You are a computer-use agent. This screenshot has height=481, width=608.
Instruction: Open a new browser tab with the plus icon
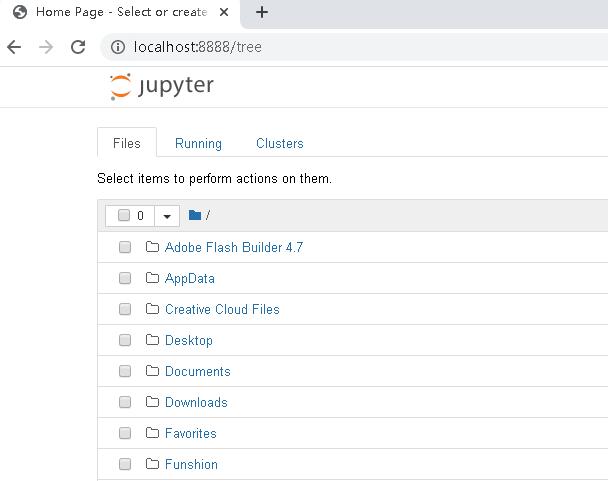262,12
